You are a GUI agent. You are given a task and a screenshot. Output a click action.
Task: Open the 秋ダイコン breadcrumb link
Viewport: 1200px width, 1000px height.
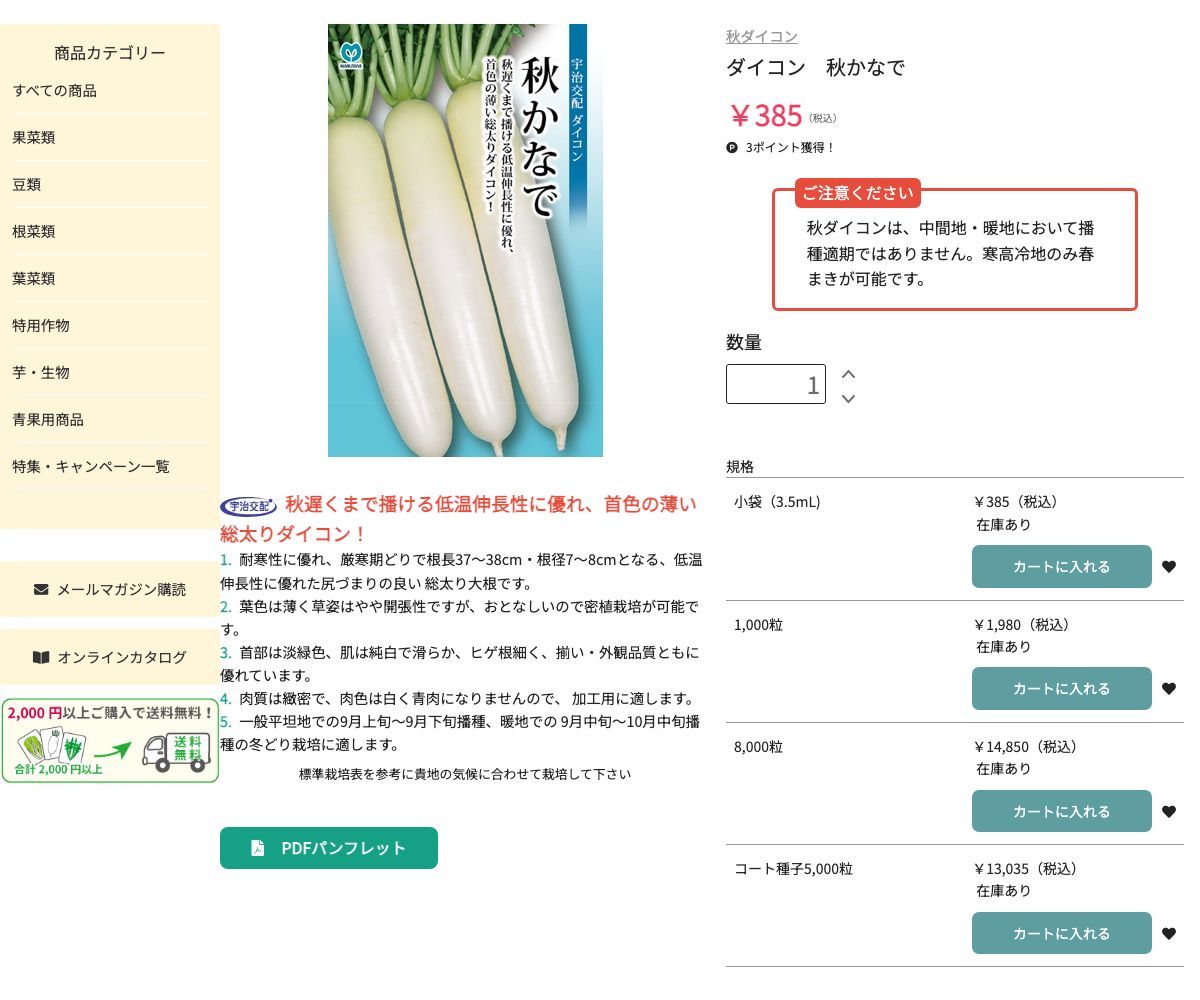[761, 36]
